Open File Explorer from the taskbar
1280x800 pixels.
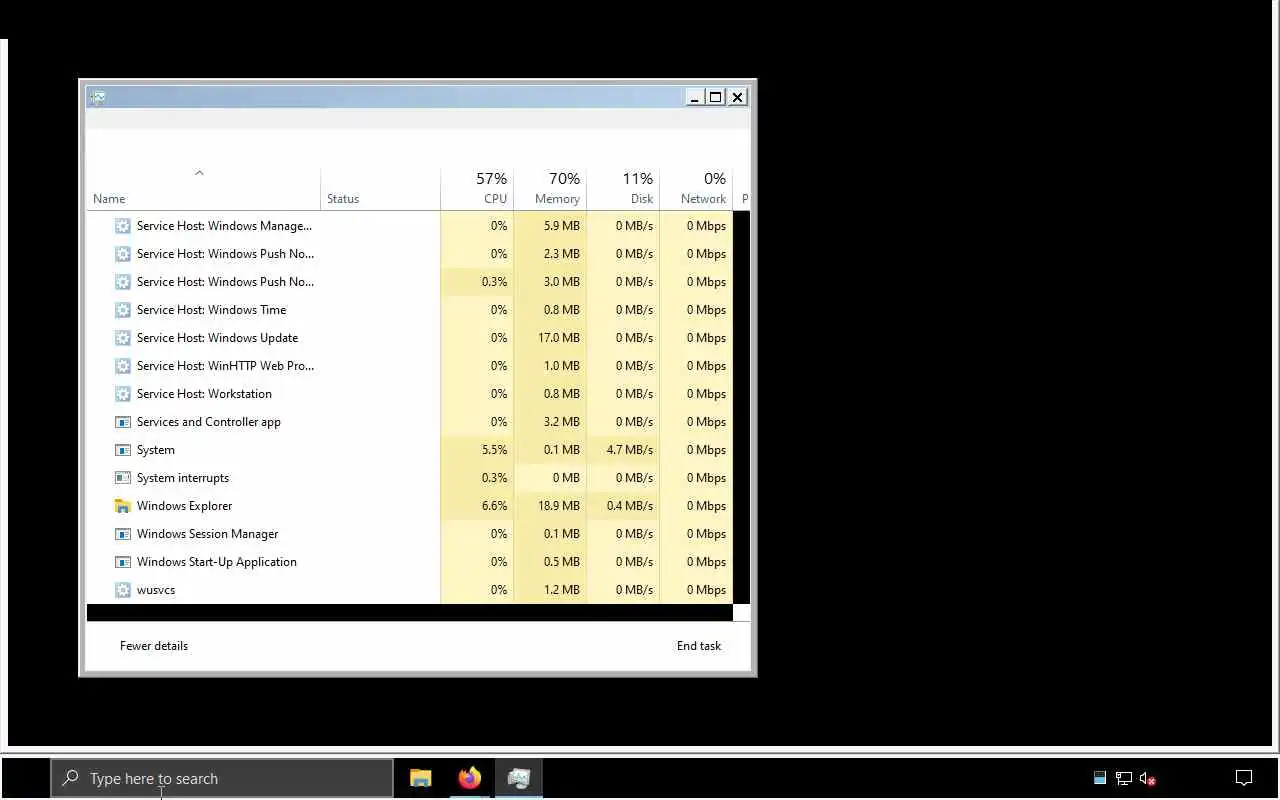tap(421, 778)
